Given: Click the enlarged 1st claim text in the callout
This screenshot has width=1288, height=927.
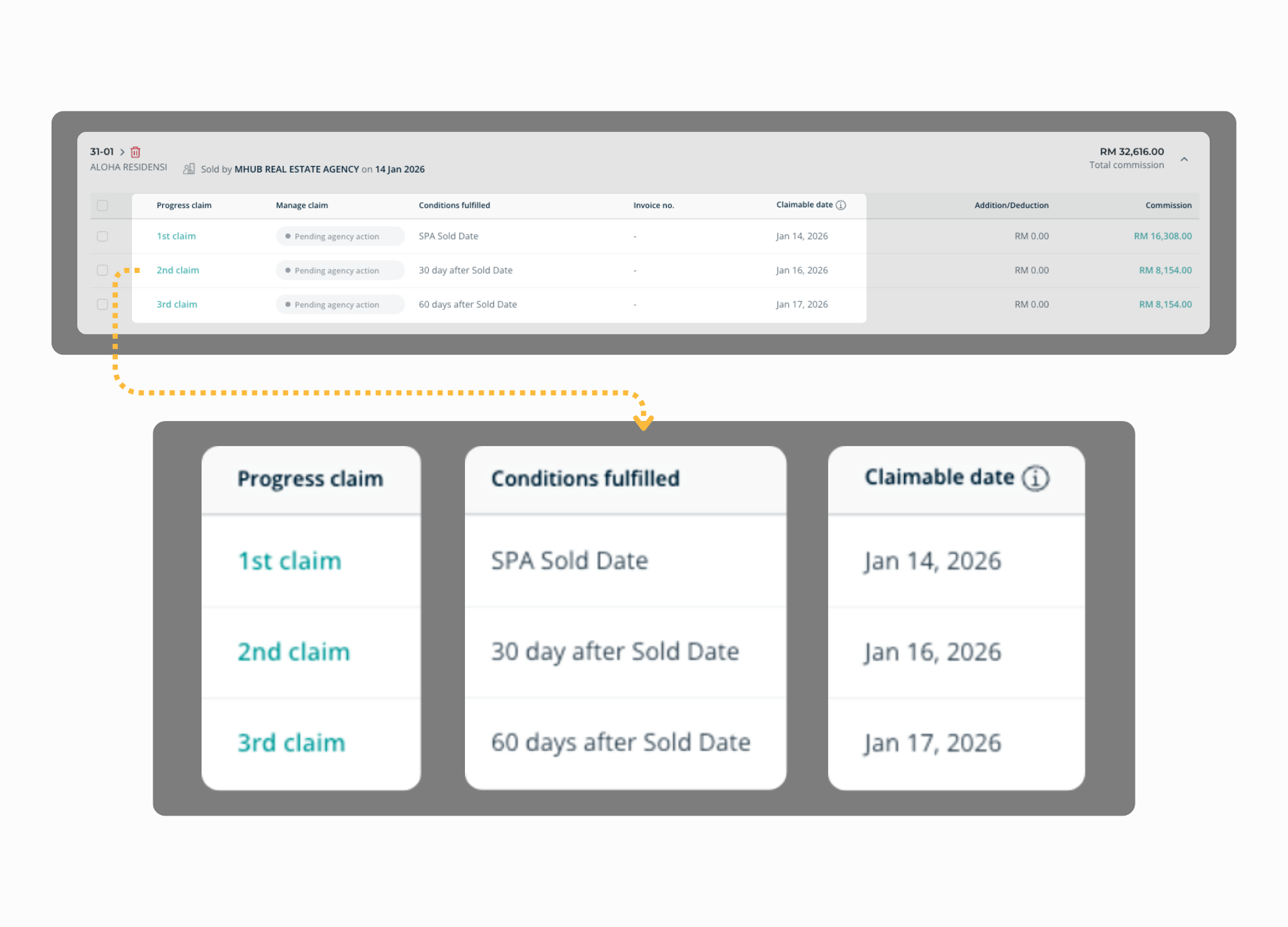Looking at the screenshot, I should click(290, 561).
